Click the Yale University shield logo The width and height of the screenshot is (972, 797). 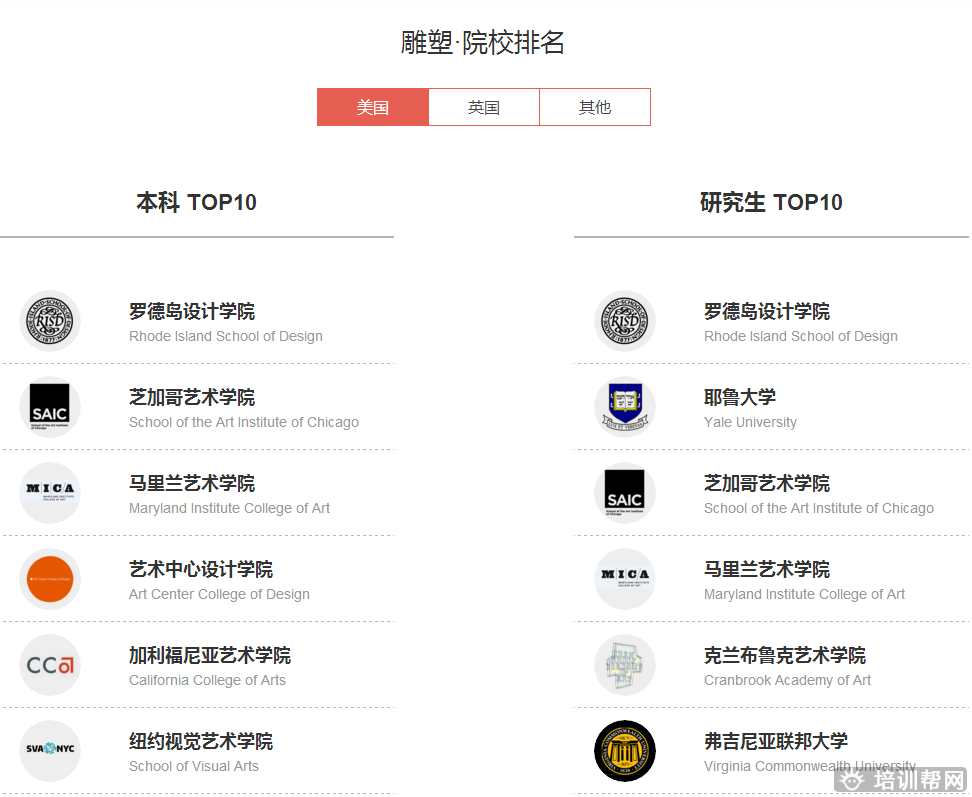(625, 407)
